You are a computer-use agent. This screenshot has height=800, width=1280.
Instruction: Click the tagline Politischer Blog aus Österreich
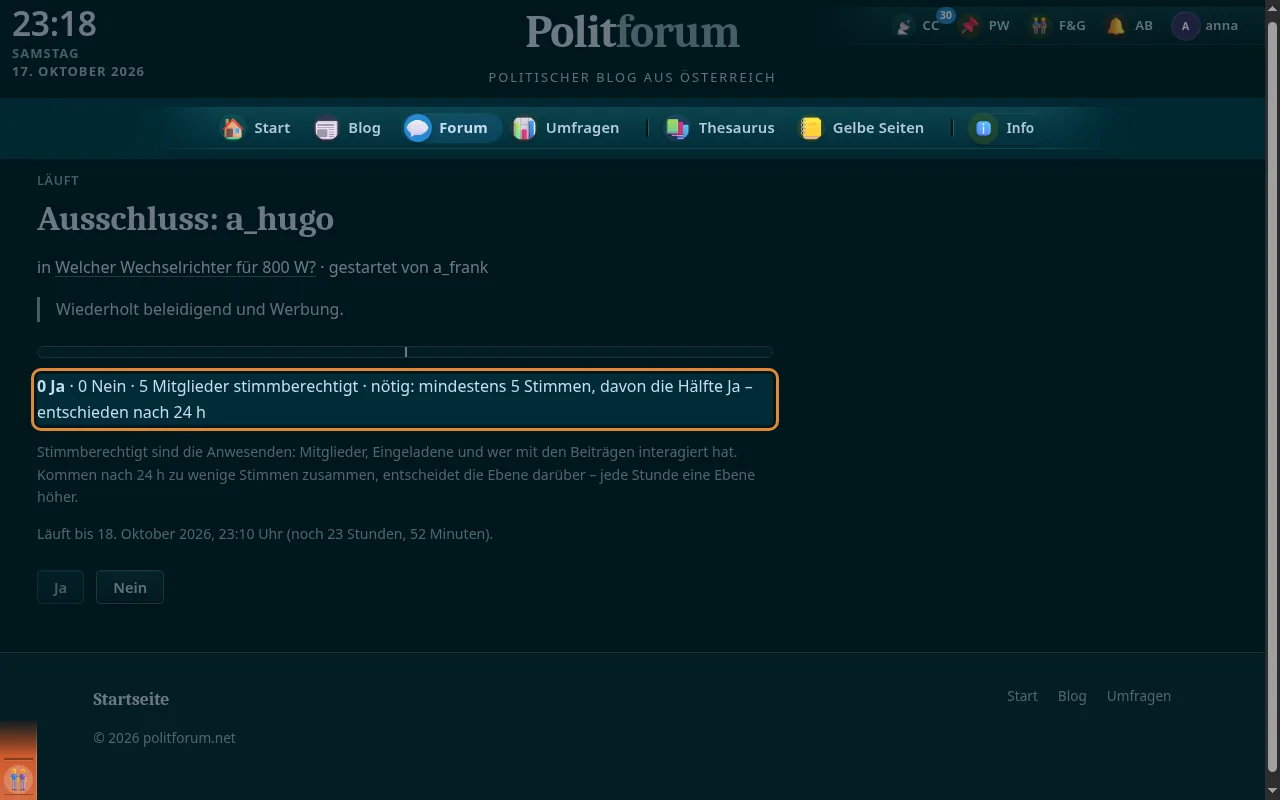632,78
